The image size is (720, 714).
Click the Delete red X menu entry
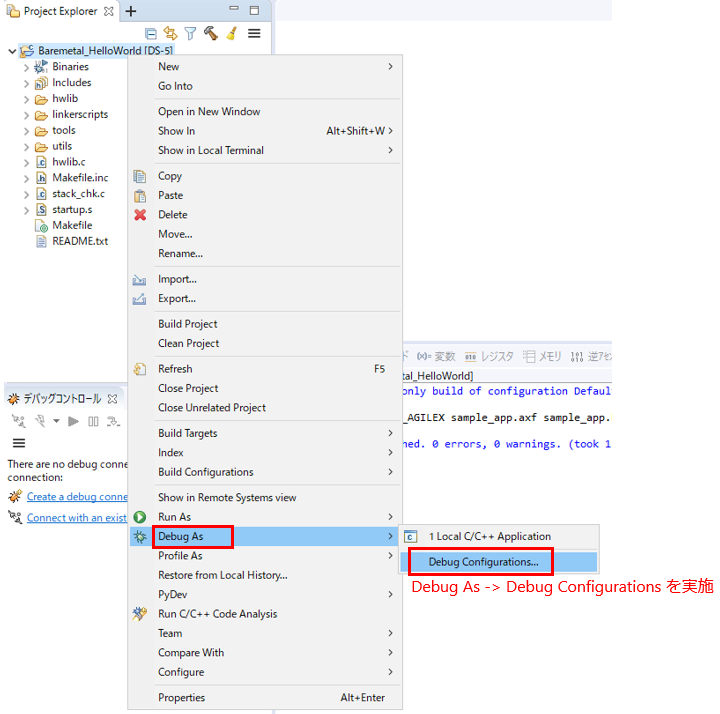[172, 214]
